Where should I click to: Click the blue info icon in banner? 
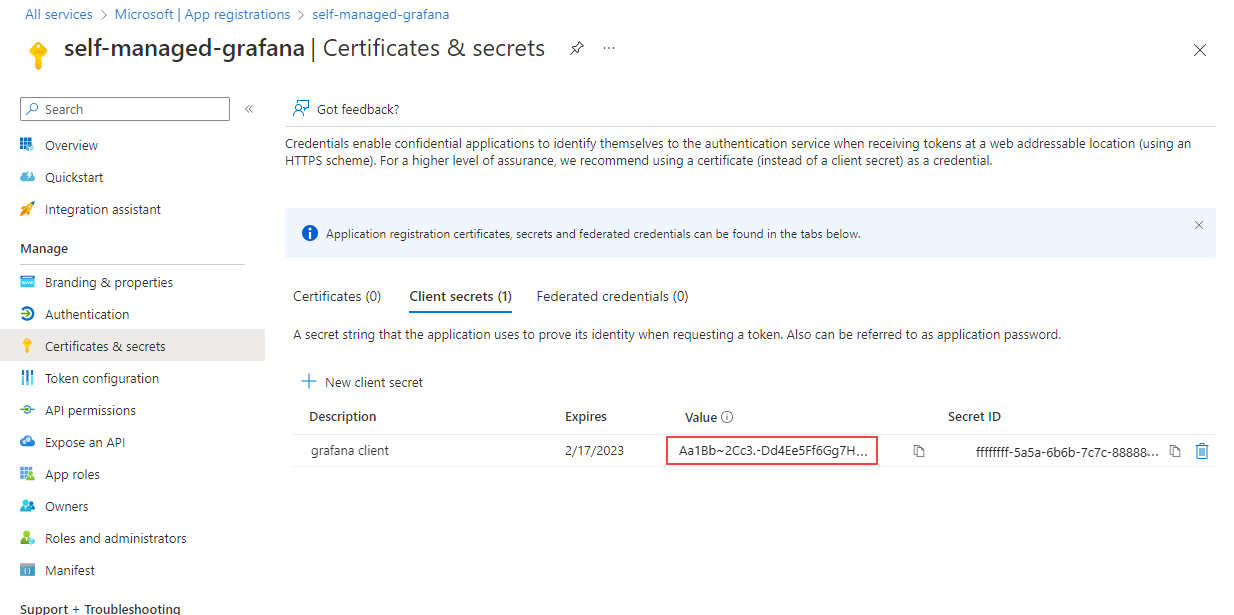(x=310, y=233)
